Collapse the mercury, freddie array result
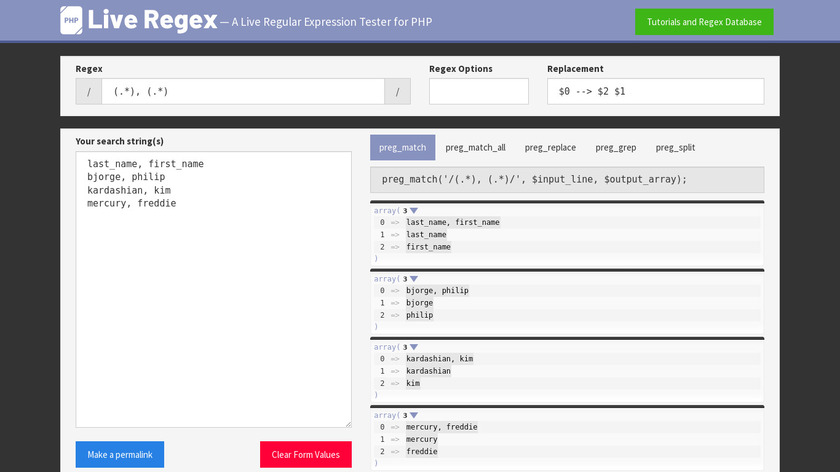 tap(414, 415)
